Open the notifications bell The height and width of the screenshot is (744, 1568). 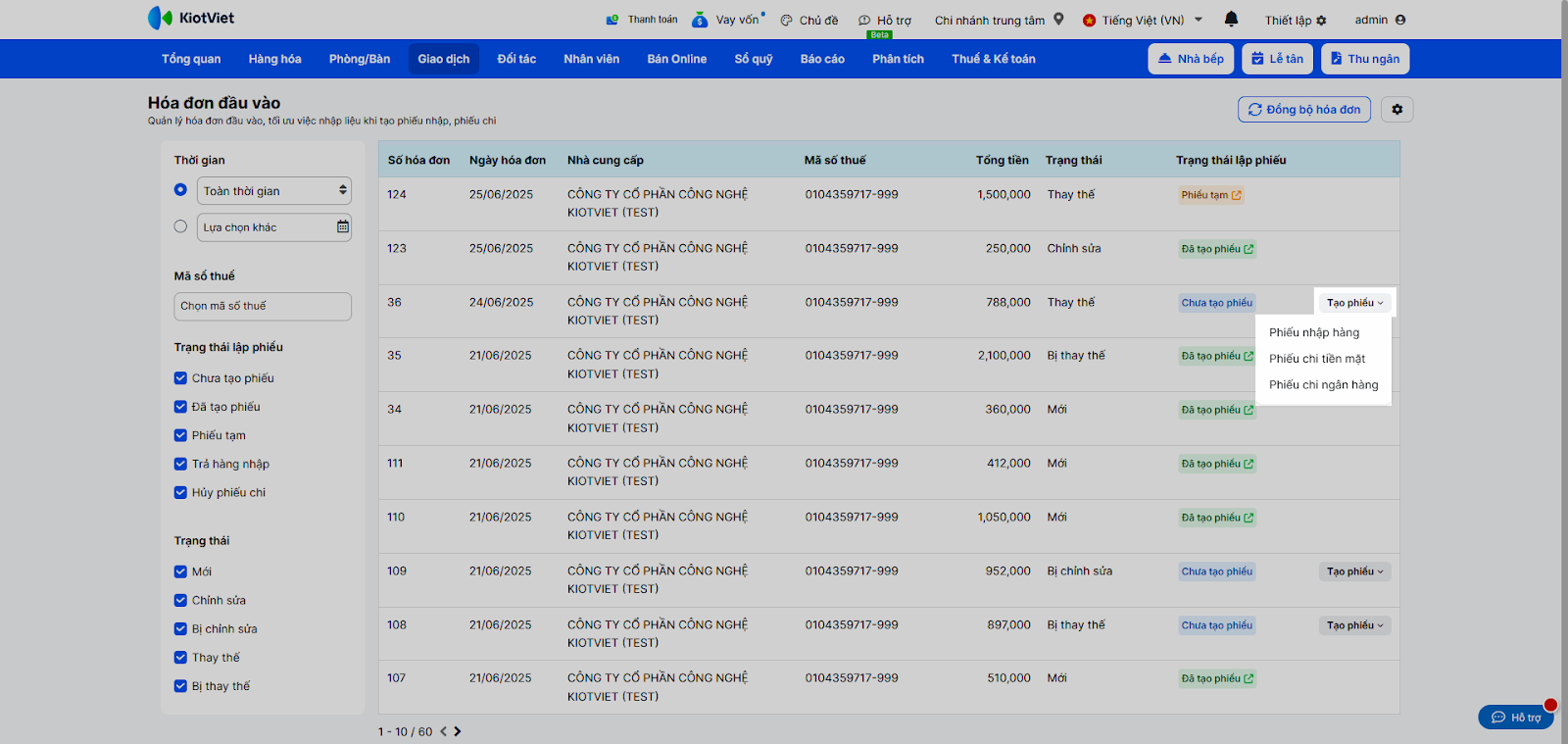[x=1232, y=19]
